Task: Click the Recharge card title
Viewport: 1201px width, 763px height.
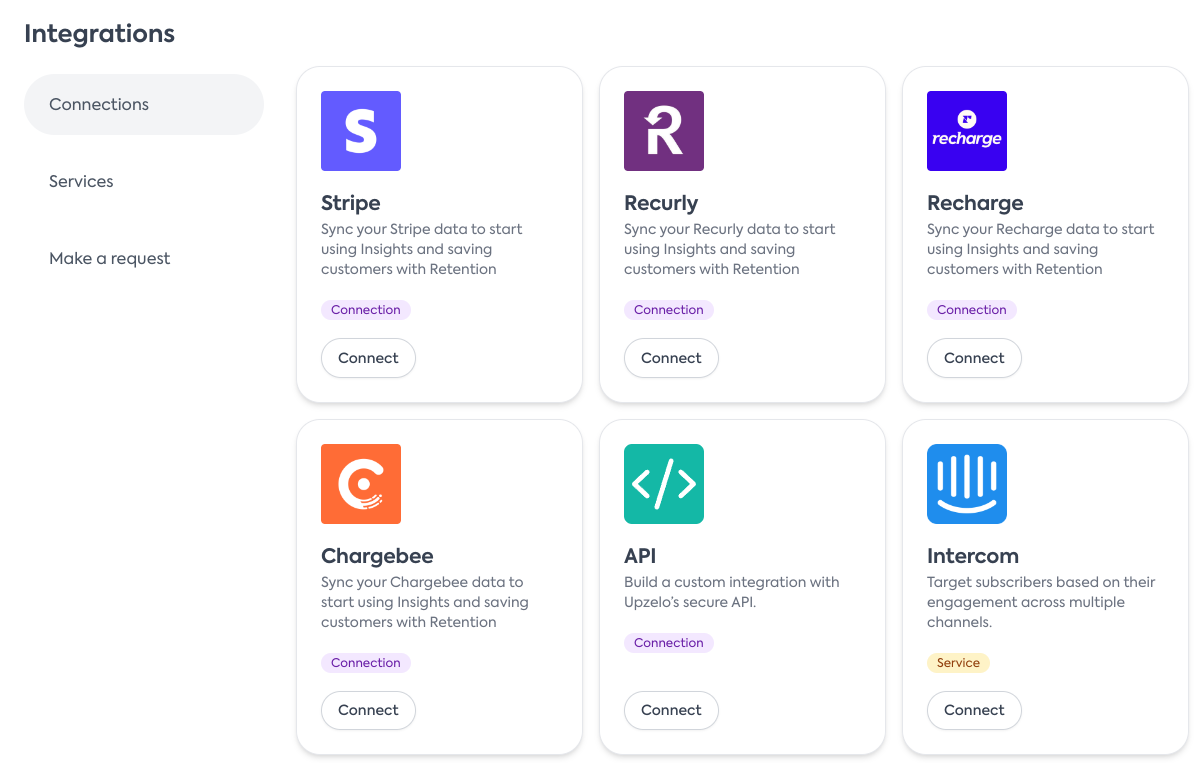Action: [975, 203]
